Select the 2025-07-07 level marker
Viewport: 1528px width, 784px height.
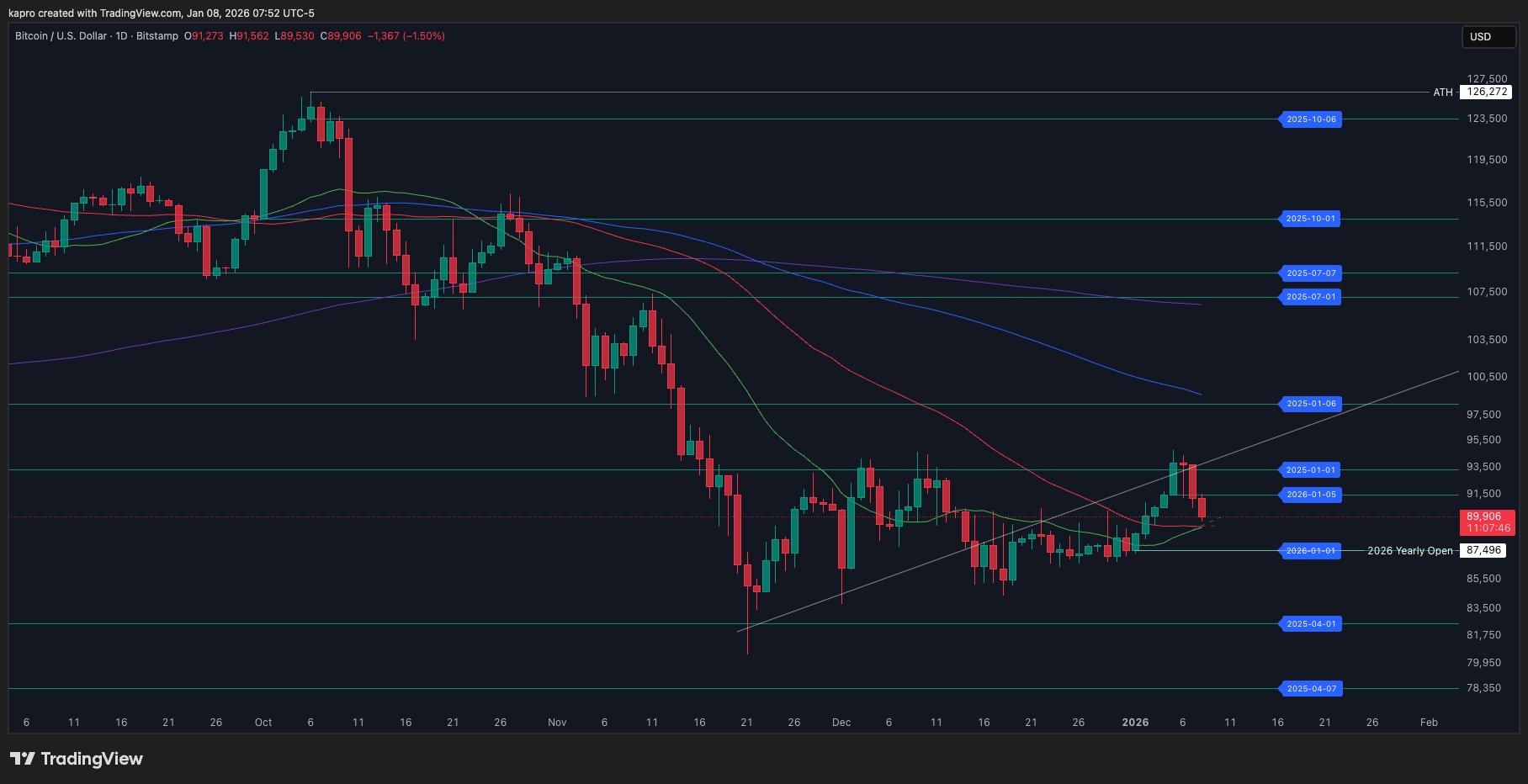pos(1310,273)
